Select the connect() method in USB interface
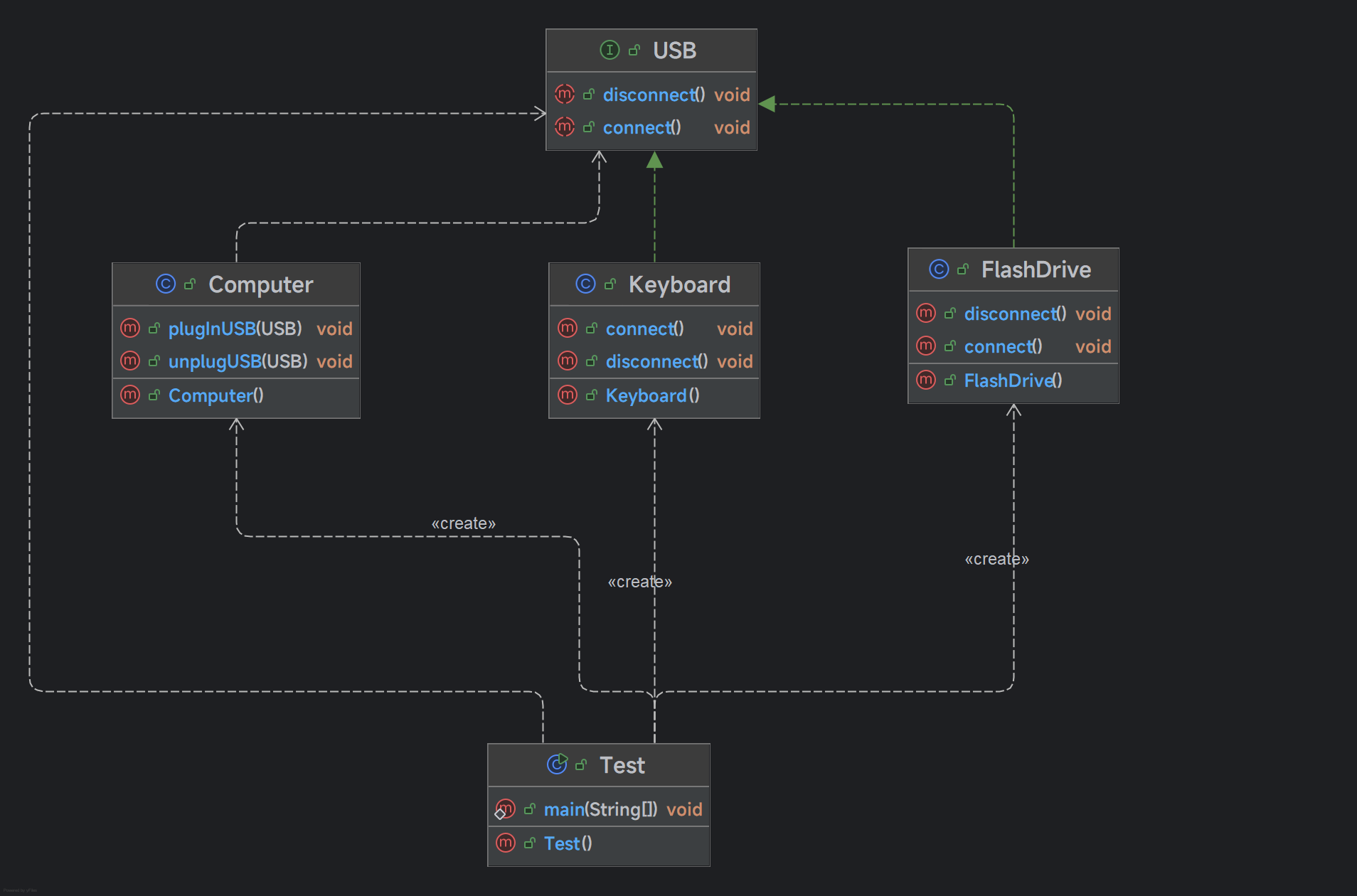Viewport: 1357px width, 896px height. click(x=642, y=128)
